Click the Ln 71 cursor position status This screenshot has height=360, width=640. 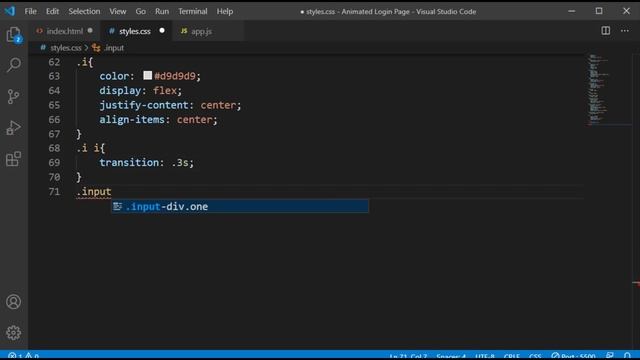[x=408, y=356]
